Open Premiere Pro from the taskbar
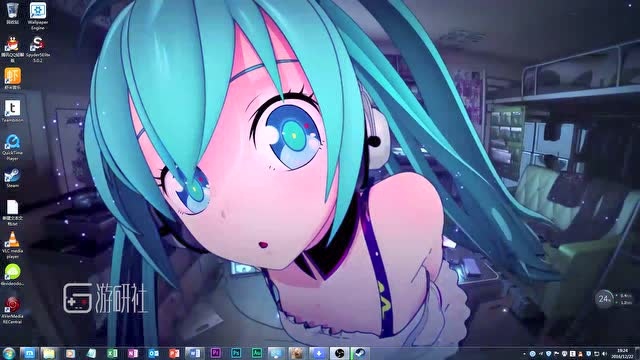This screenshot has height=360, width=640. (216, 353)
